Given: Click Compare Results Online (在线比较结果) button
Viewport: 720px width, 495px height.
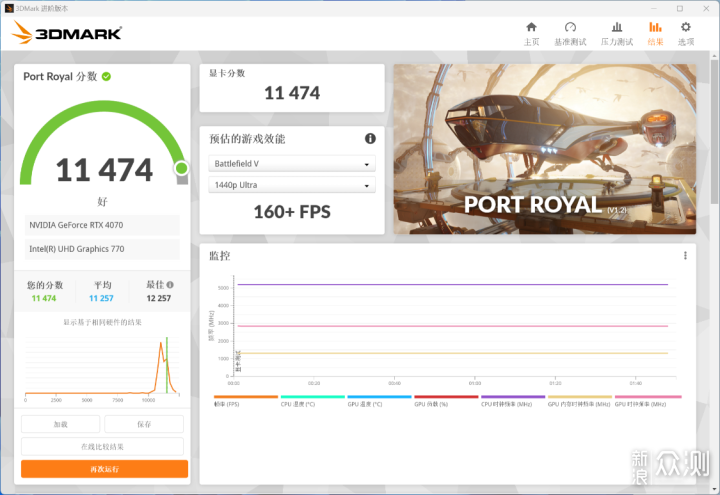Looking at the screenshot, I should (102, 446).
